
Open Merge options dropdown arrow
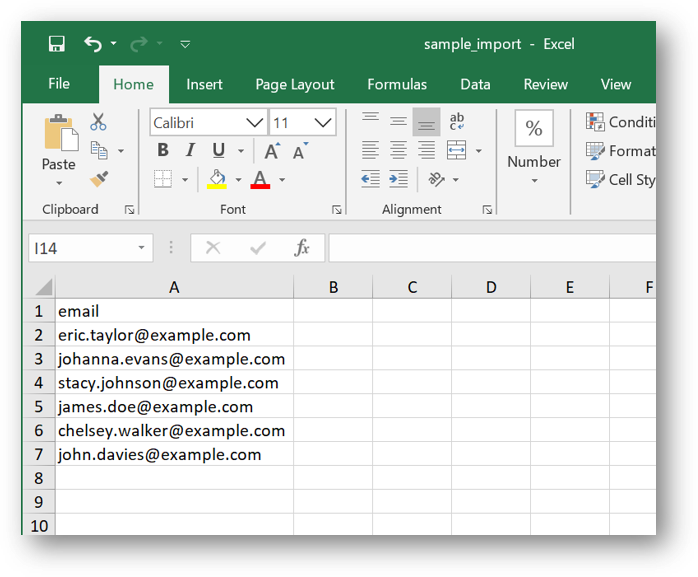click(x=479, y=151)
